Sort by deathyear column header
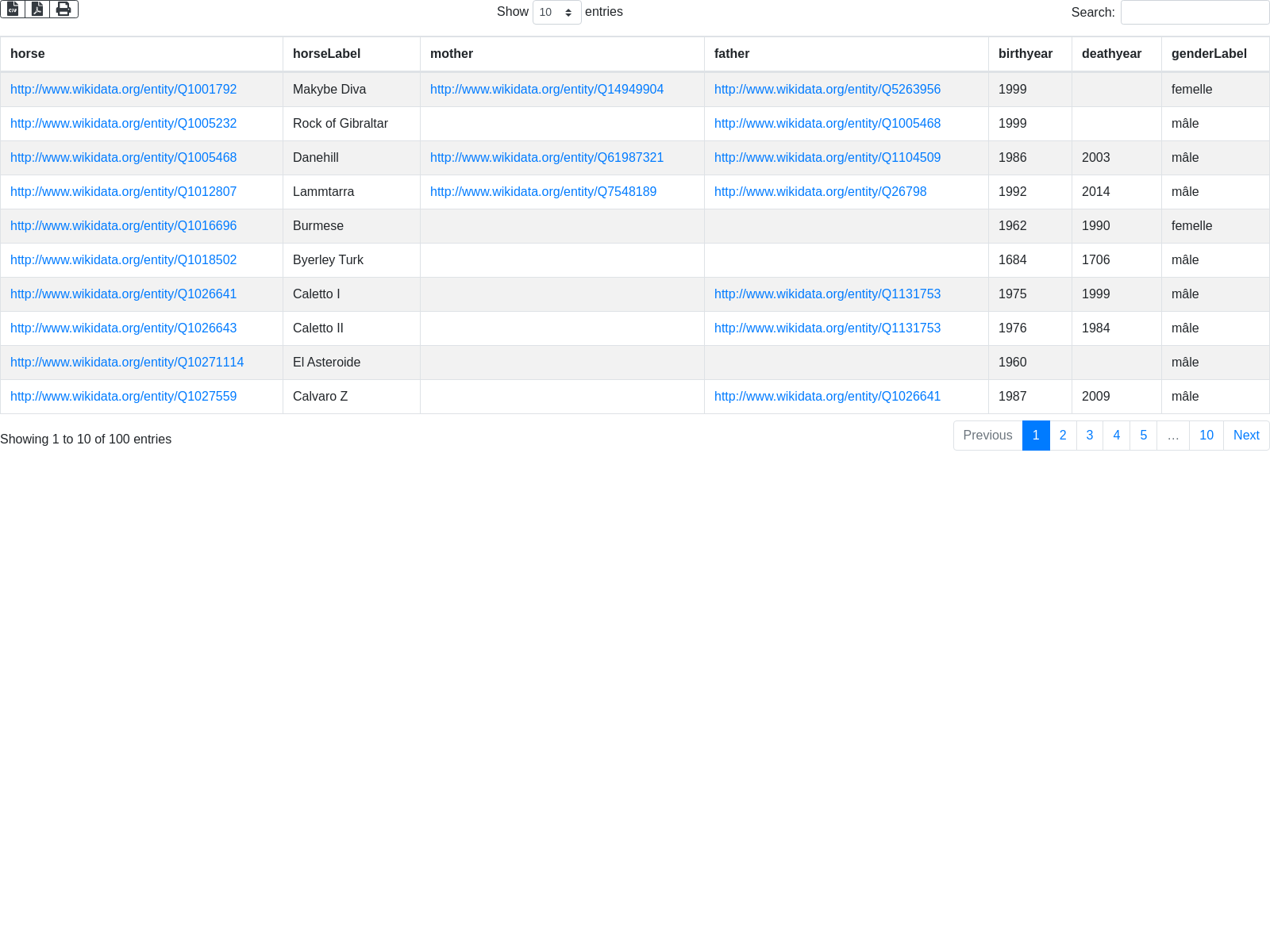The image size is (1270, 952). coord(1111,54)
